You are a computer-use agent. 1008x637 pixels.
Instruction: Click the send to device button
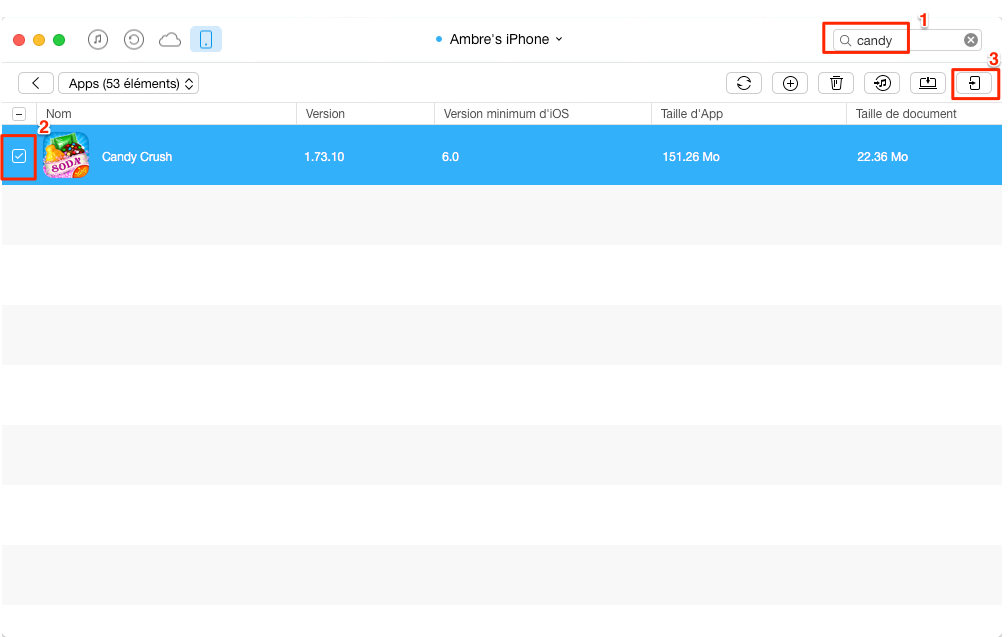[x=975, y=83]
